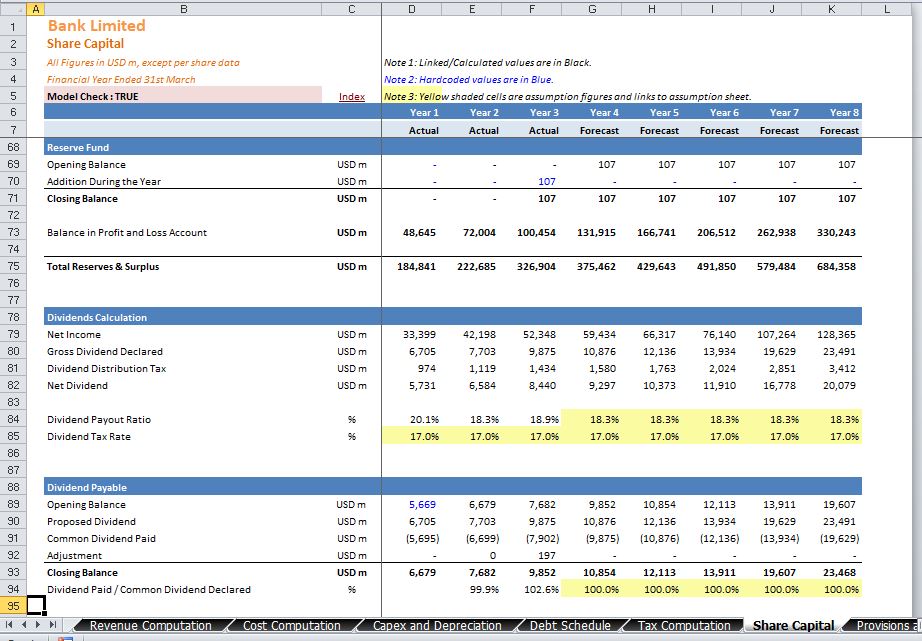Select Year 7 Net Dividend value 16,778
The width and height of the screenshot is (922, 641).
pos(779,385)
